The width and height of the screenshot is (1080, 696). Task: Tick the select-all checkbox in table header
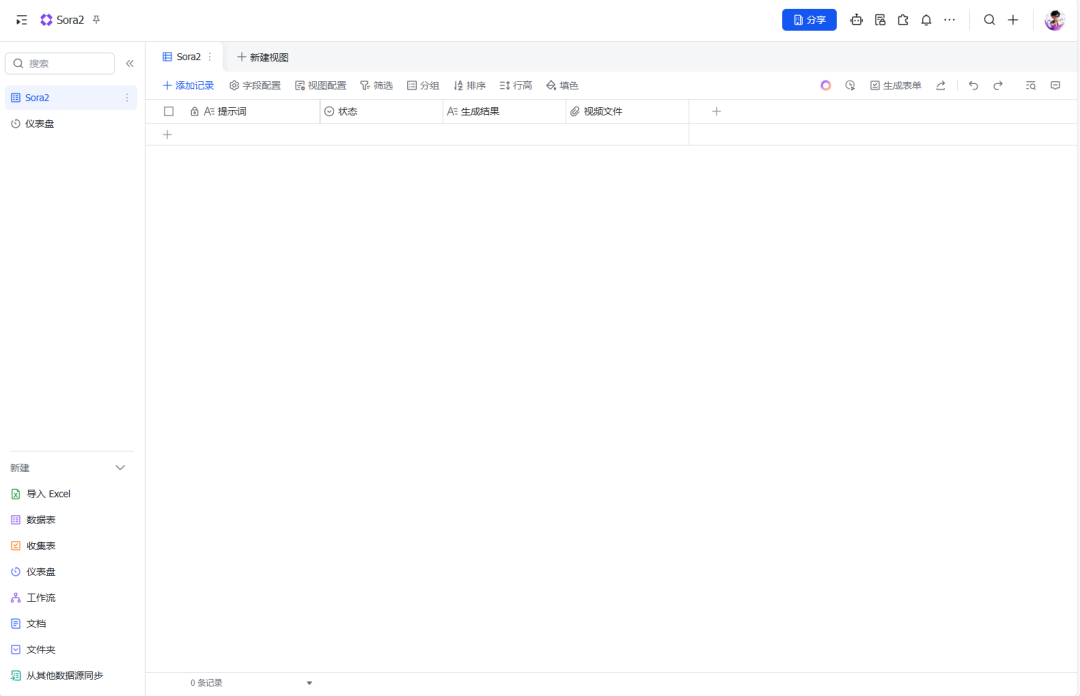click(x=169, y=112)
